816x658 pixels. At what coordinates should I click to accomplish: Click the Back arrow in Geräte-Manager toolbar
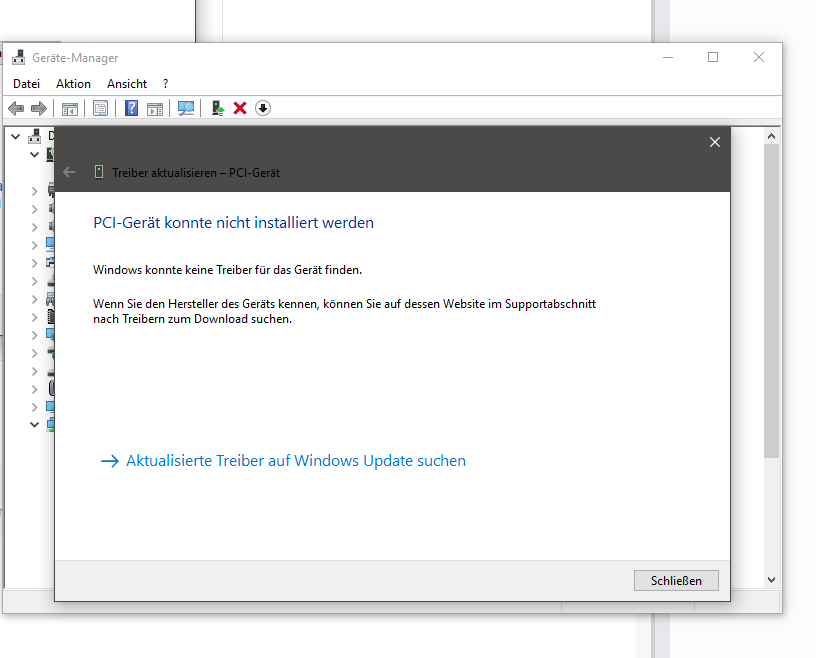[x=16, y=108]
